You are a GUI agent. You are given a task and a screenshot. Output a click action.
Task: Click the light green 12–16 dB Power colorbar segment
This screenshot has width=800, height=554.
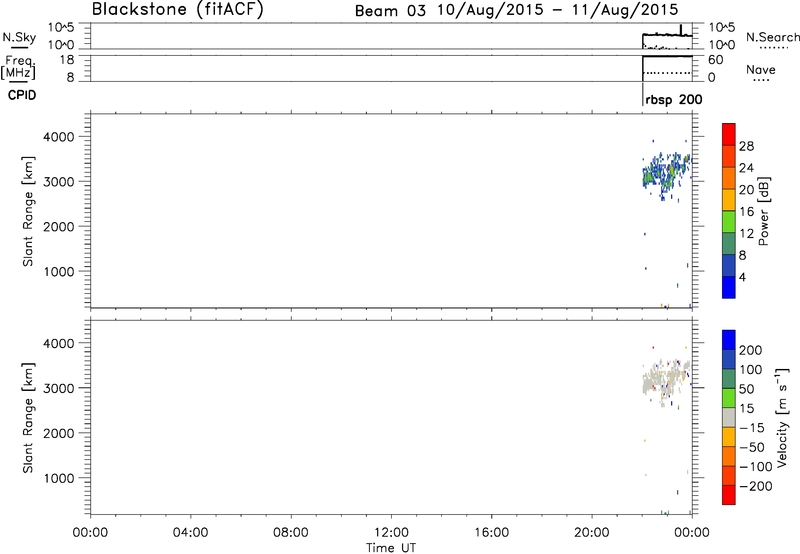coord(729,221)
